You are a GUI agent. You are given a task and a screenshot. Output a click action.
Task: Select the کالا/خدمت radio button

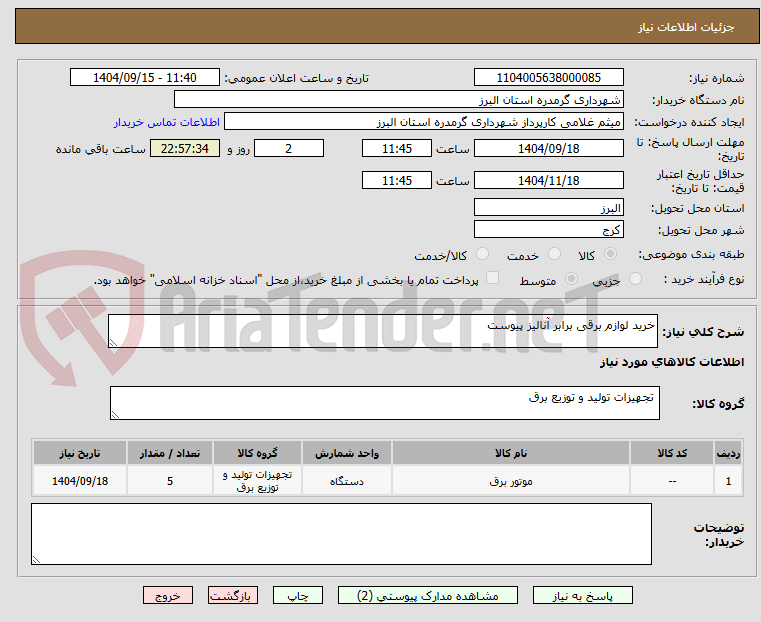(482, 254)
